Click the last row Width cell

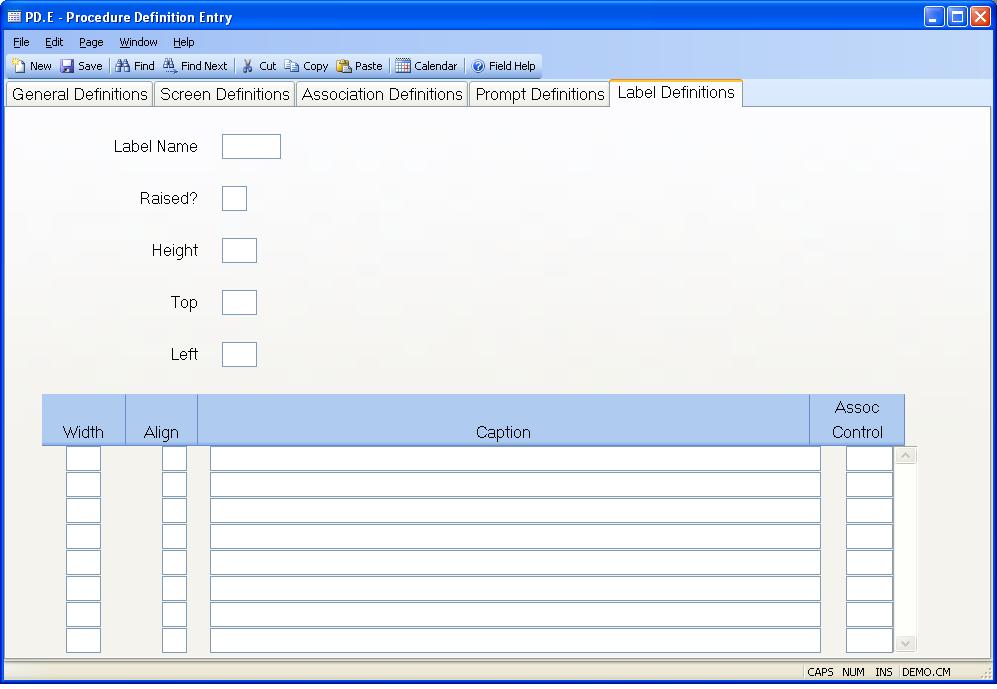(x=83, y=640)
